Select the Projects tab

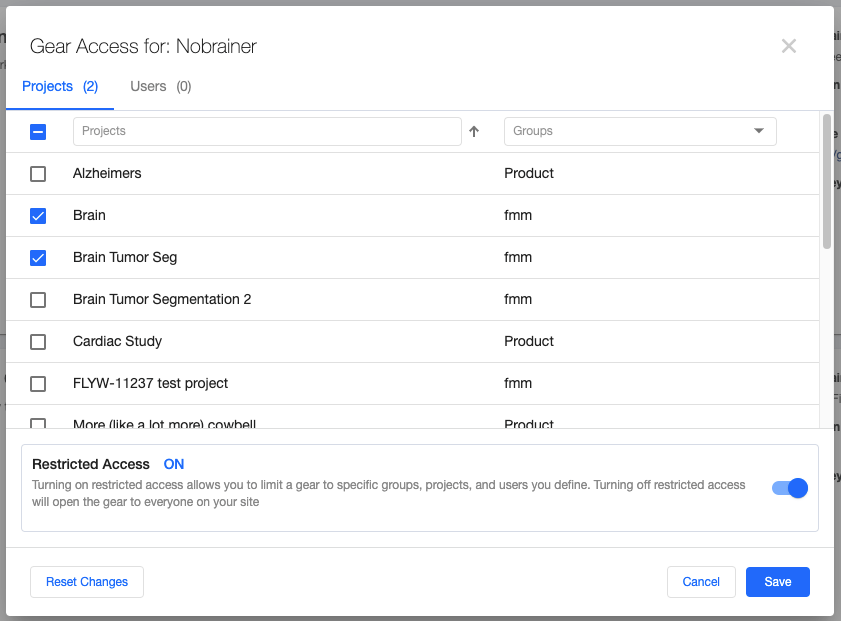coord(59,86)
